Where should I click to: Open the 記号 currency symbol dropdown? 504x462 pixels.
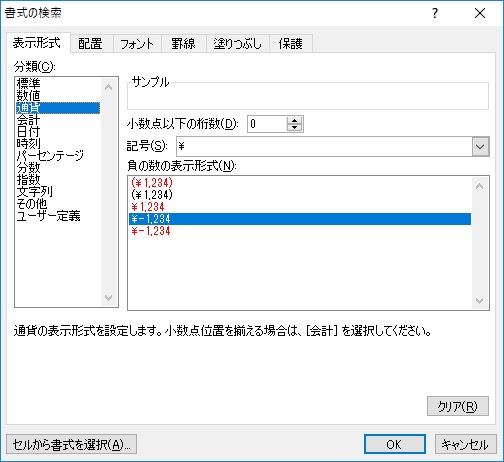click(480, 146)
